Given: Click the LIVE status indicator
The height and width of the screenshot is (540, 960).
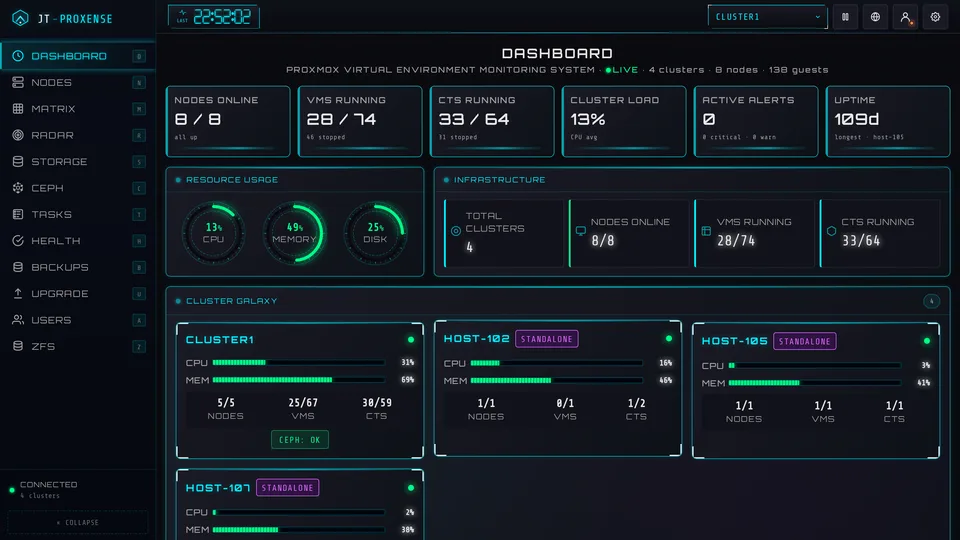Looking at the screenshot, I should [621, 70].
